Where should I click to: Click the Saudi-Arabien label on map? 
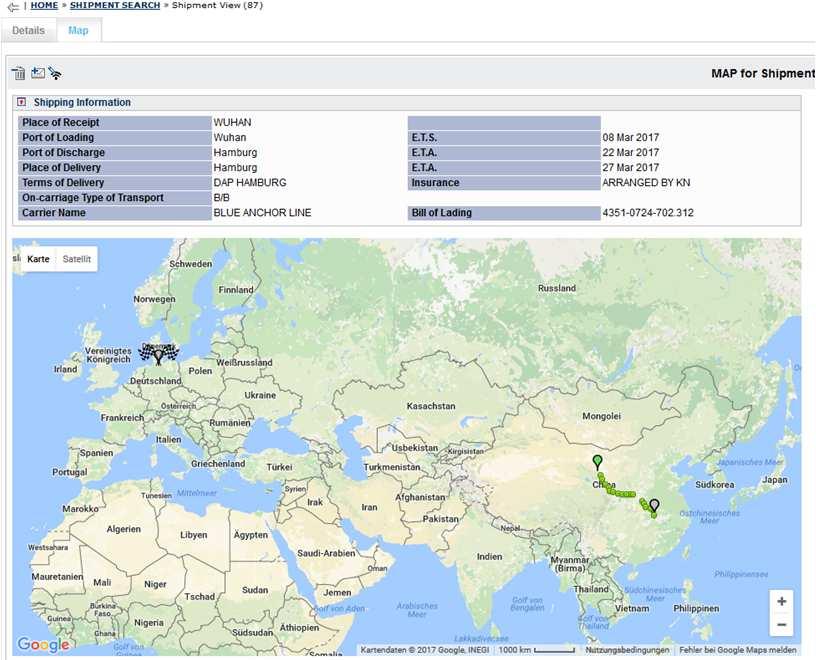coord(326,553)
